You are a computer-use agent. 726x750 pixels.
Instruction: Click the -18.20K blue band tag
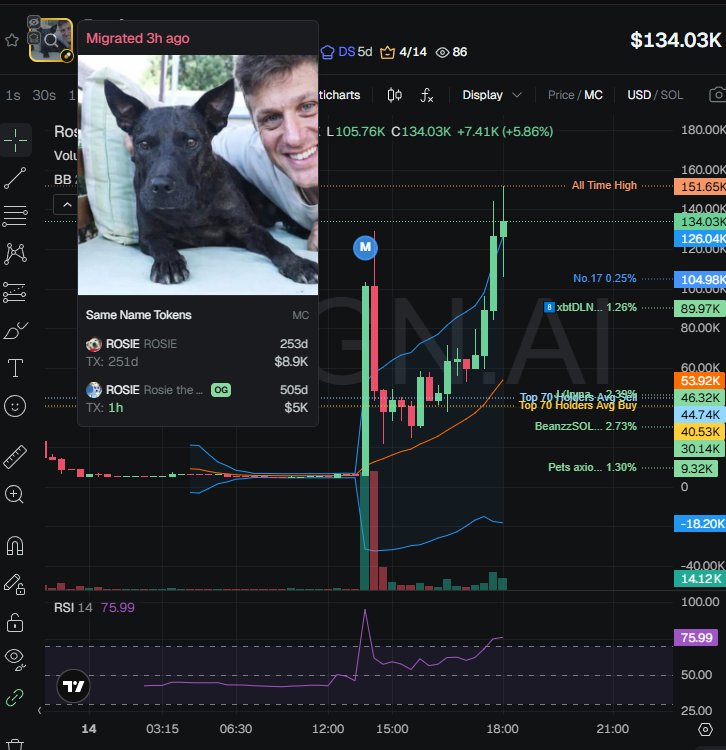[x=701, y=524]
